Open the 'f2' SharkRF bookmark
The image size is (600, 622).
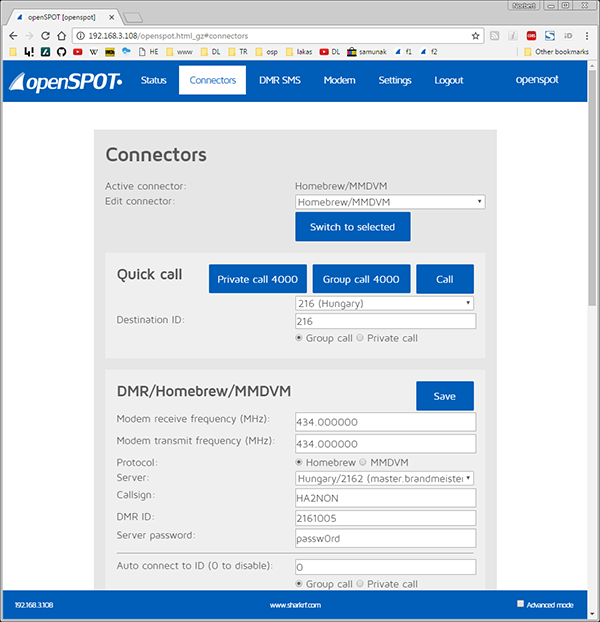click(429, 52)
